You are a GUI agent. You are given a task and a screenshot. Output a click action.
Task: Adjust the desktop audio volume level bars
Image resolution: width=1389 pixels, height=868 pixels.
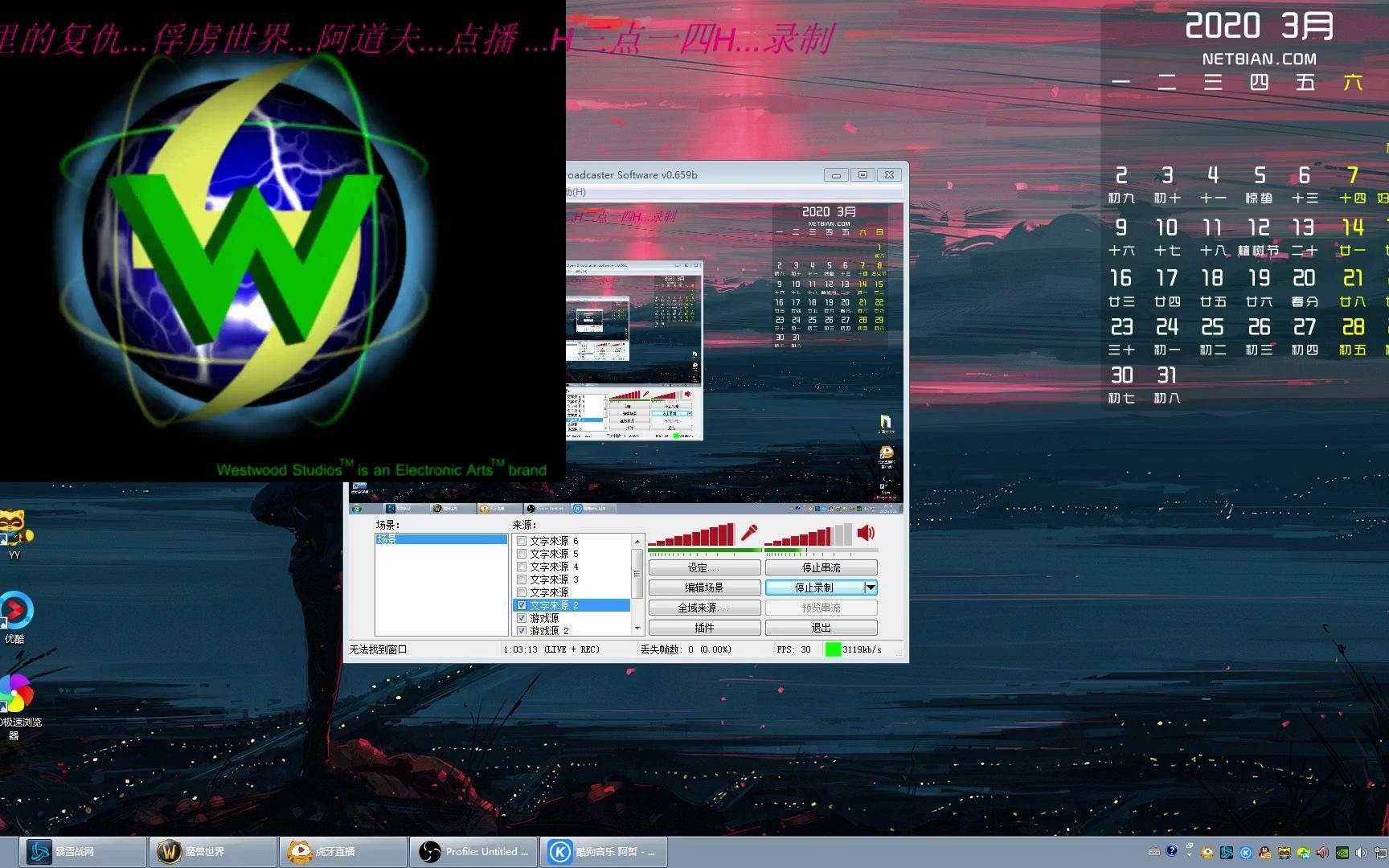tap(808, 534)
